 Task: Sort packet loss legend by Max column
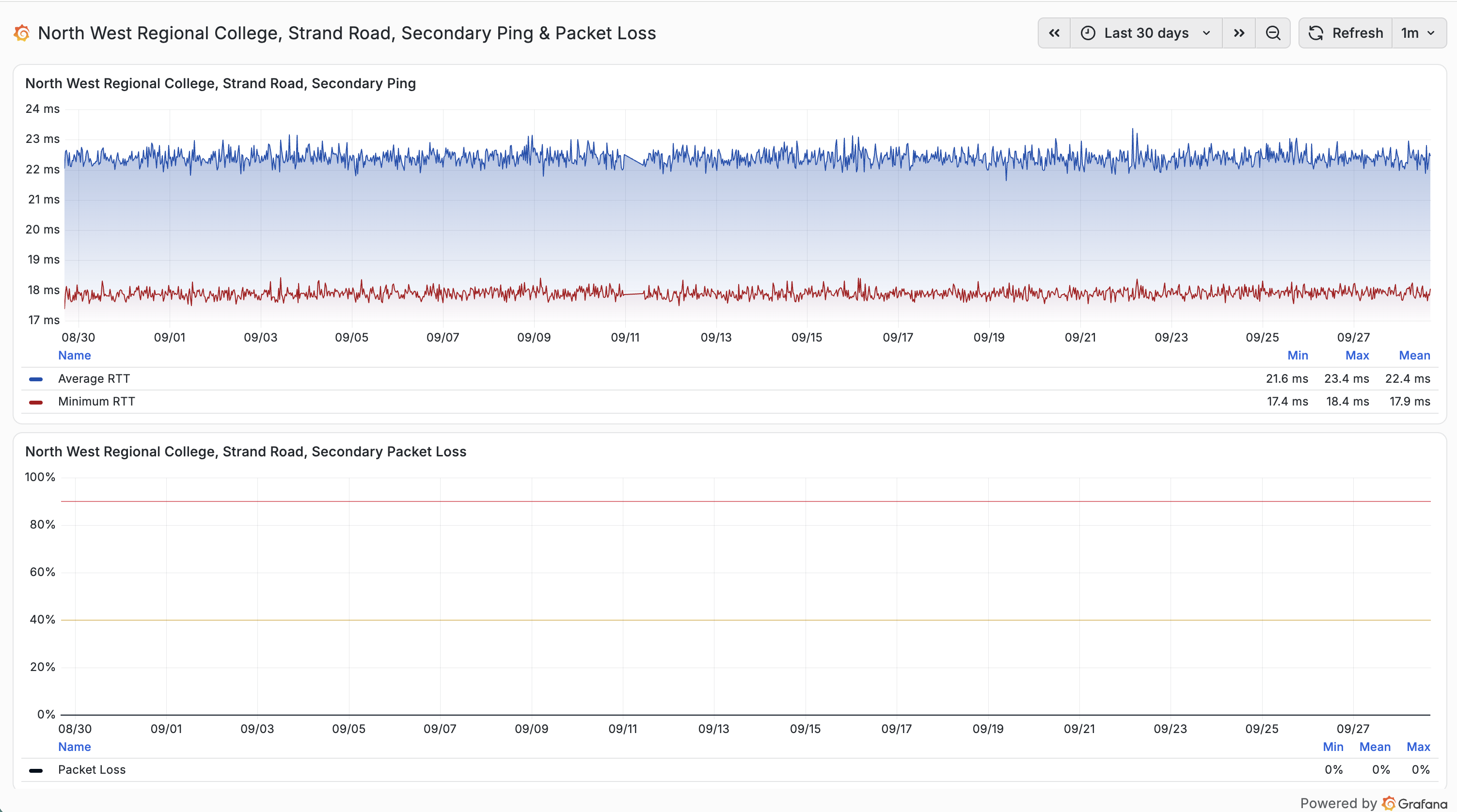1418,747
